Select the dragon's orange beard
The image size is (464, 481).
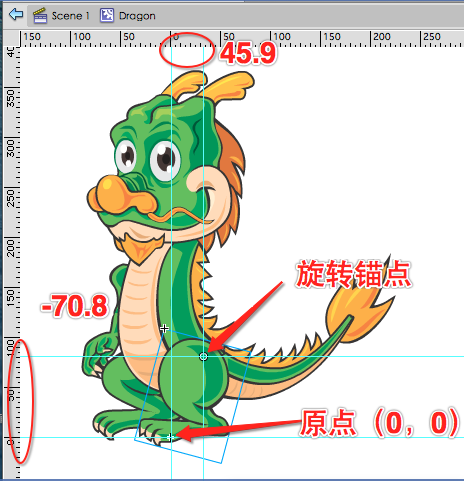tap(140, 247)
